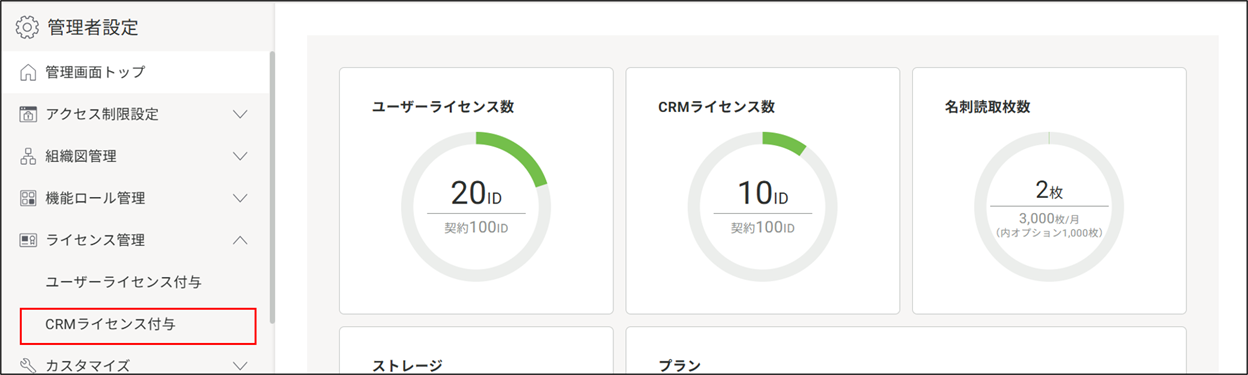Collapse the ライセンス管理 section chevron

pos(240,240)
